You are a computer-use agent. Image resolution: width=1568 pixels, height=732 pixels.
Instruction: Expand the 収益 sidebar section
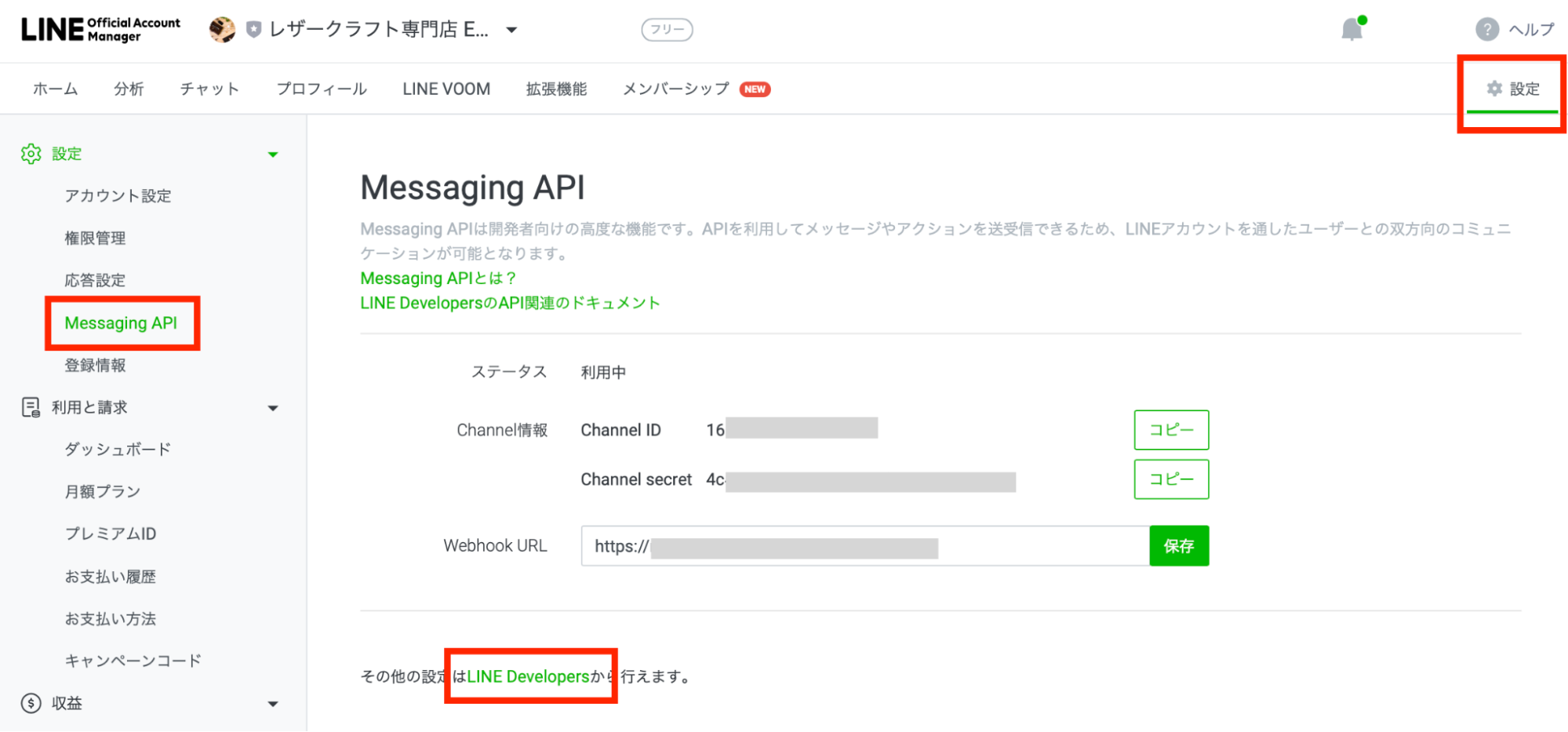[x=273, y=704]
